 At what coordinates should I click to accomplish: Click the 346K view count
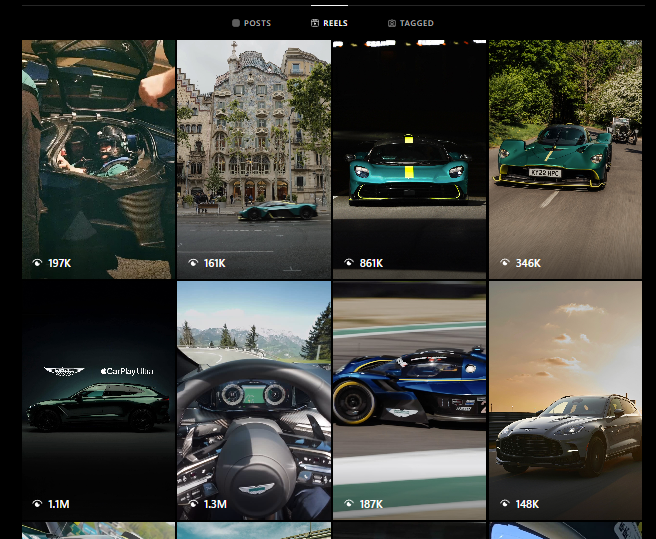point(528,263)
